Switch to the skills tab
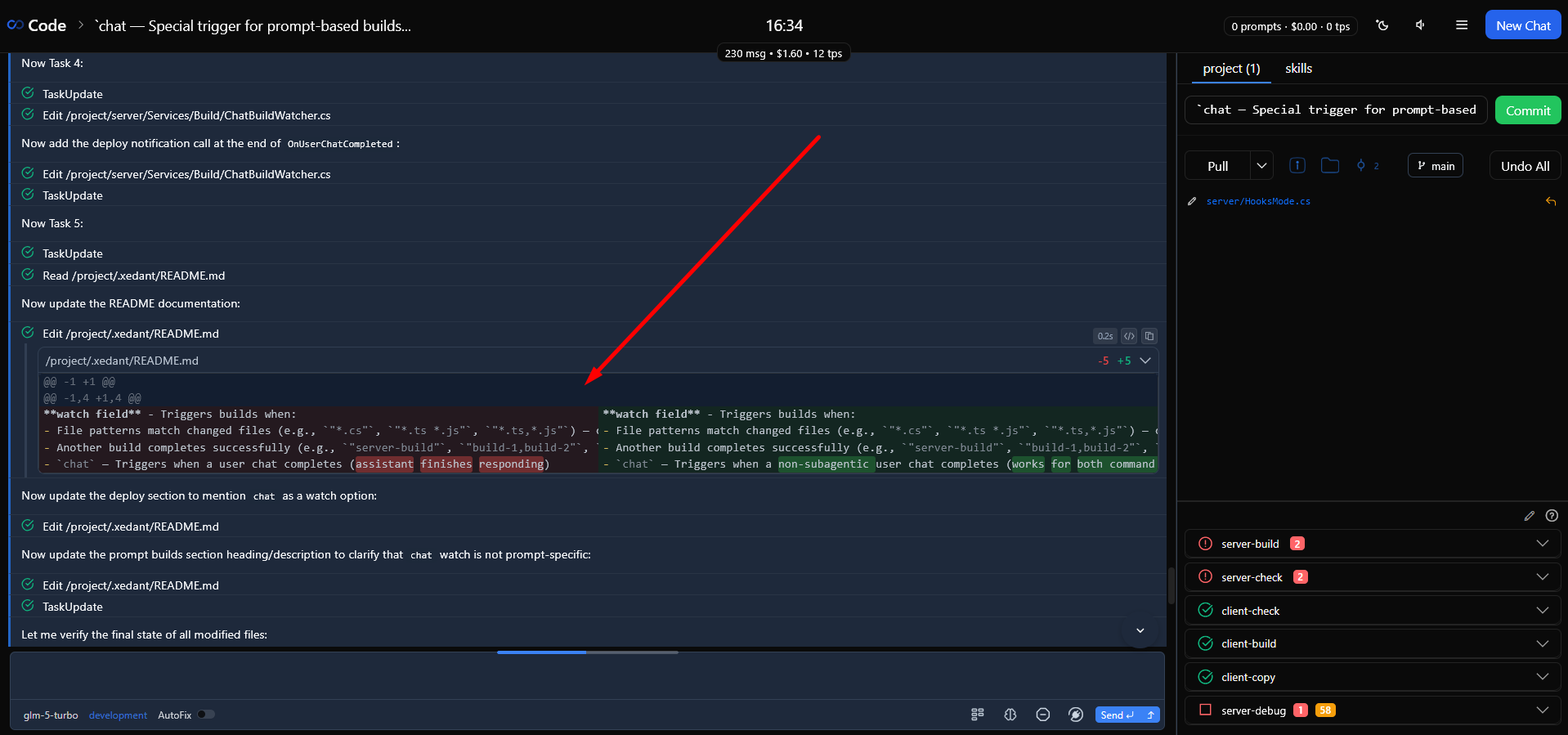 click(1298, 69)
